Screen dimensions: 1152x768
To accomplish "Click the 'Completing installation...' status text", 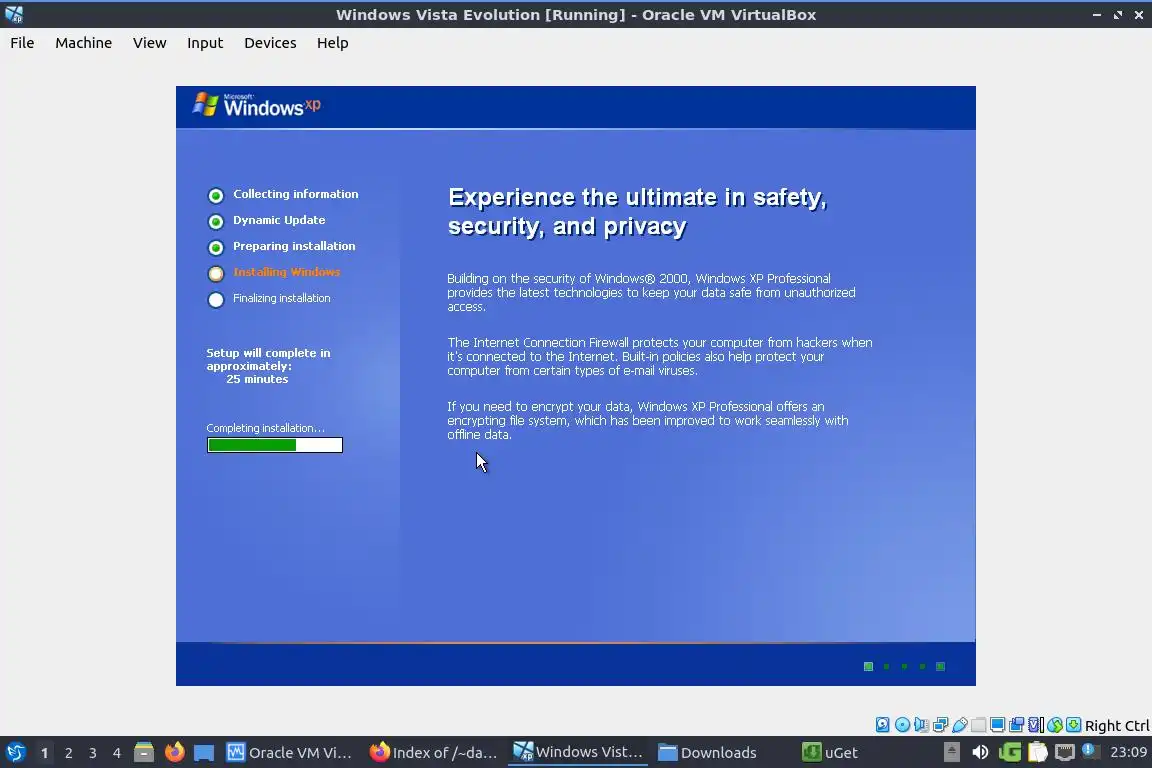I will click(265, 428).
